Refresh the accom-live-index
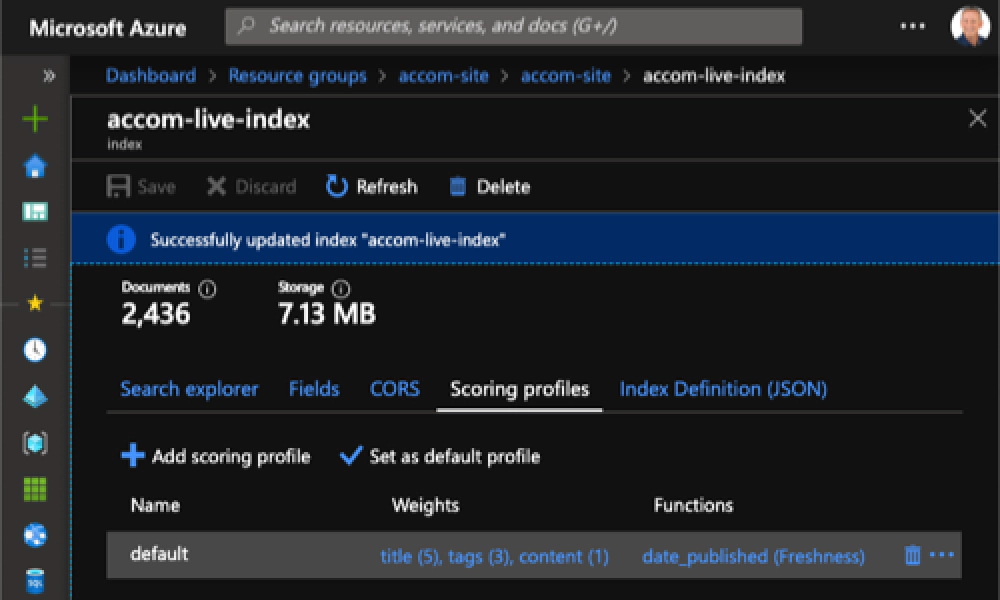 [371, 186]
